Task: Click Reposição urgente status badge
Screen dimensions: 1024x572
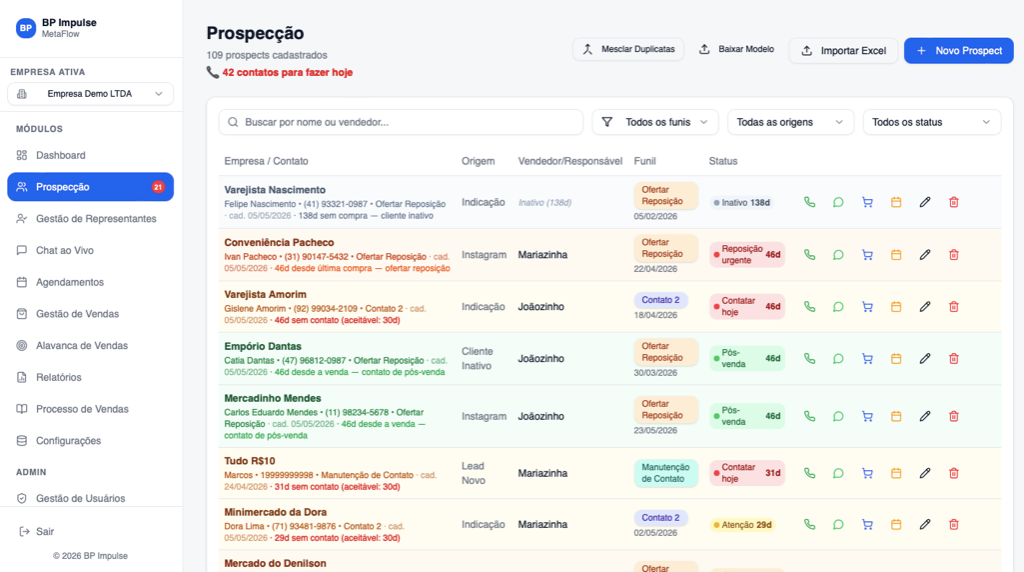Action: pos(747,255)
